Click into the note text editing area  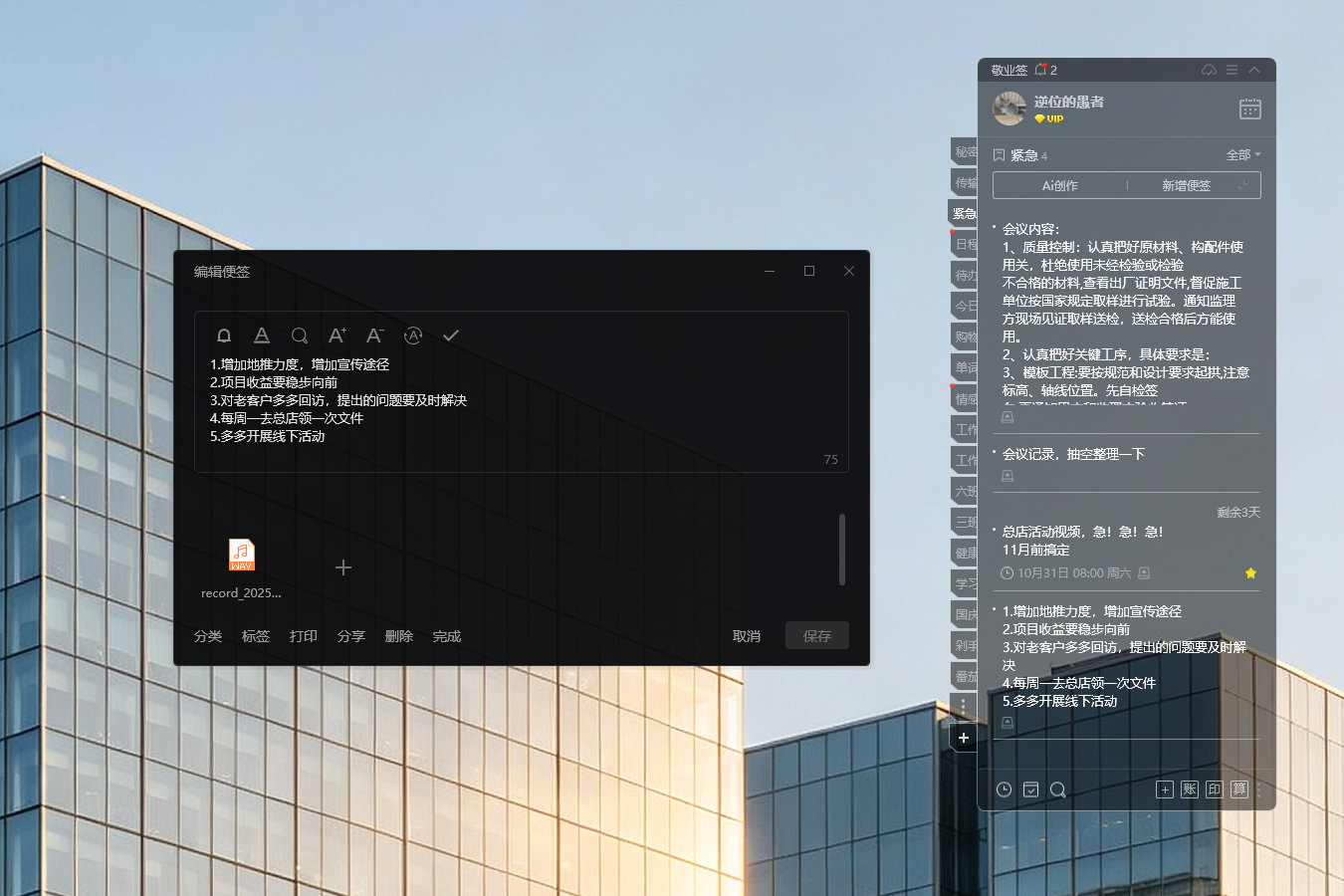[522, 400]
